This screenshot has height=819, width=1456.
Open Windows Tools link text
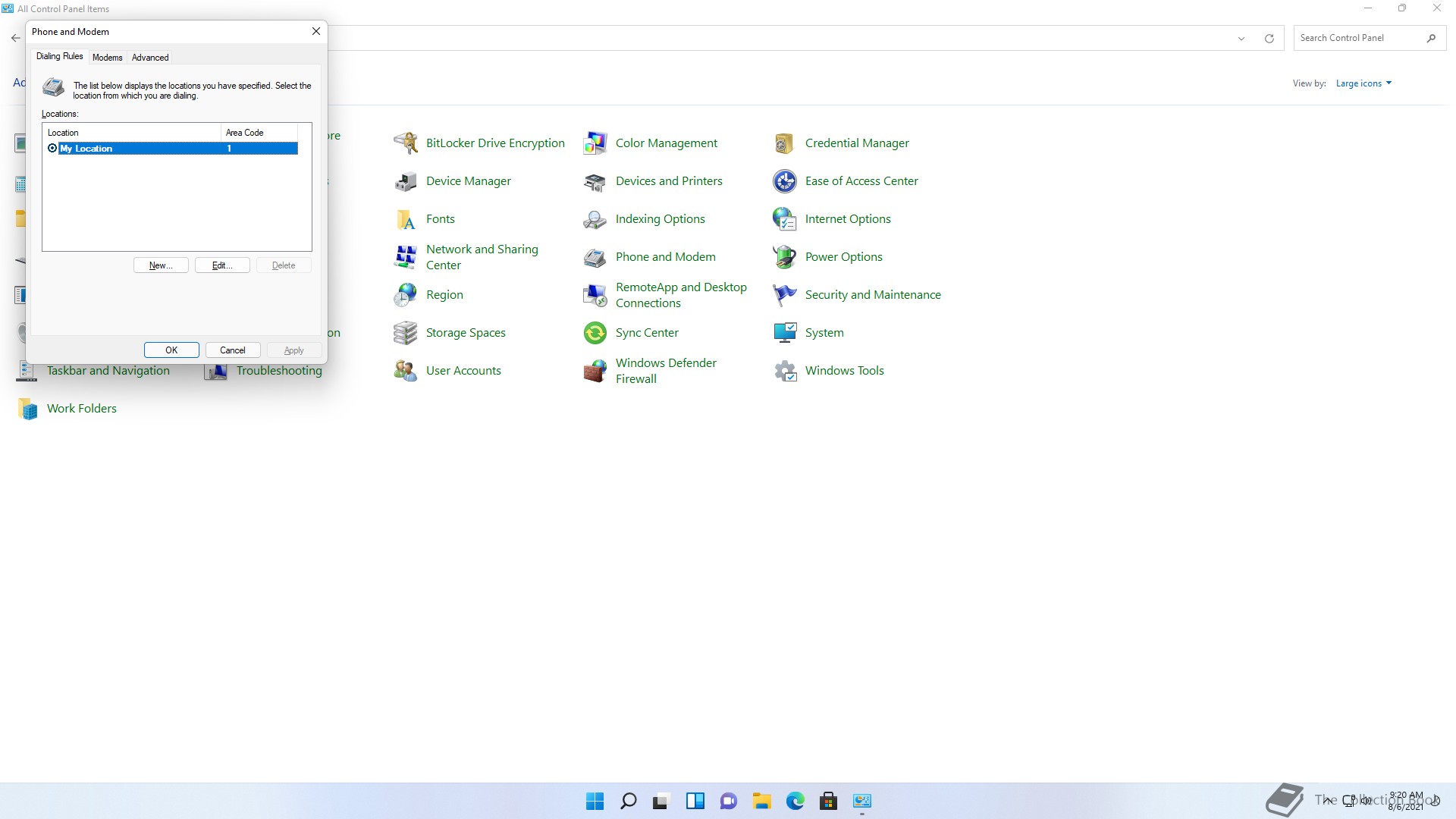click(x=844, y=370)
